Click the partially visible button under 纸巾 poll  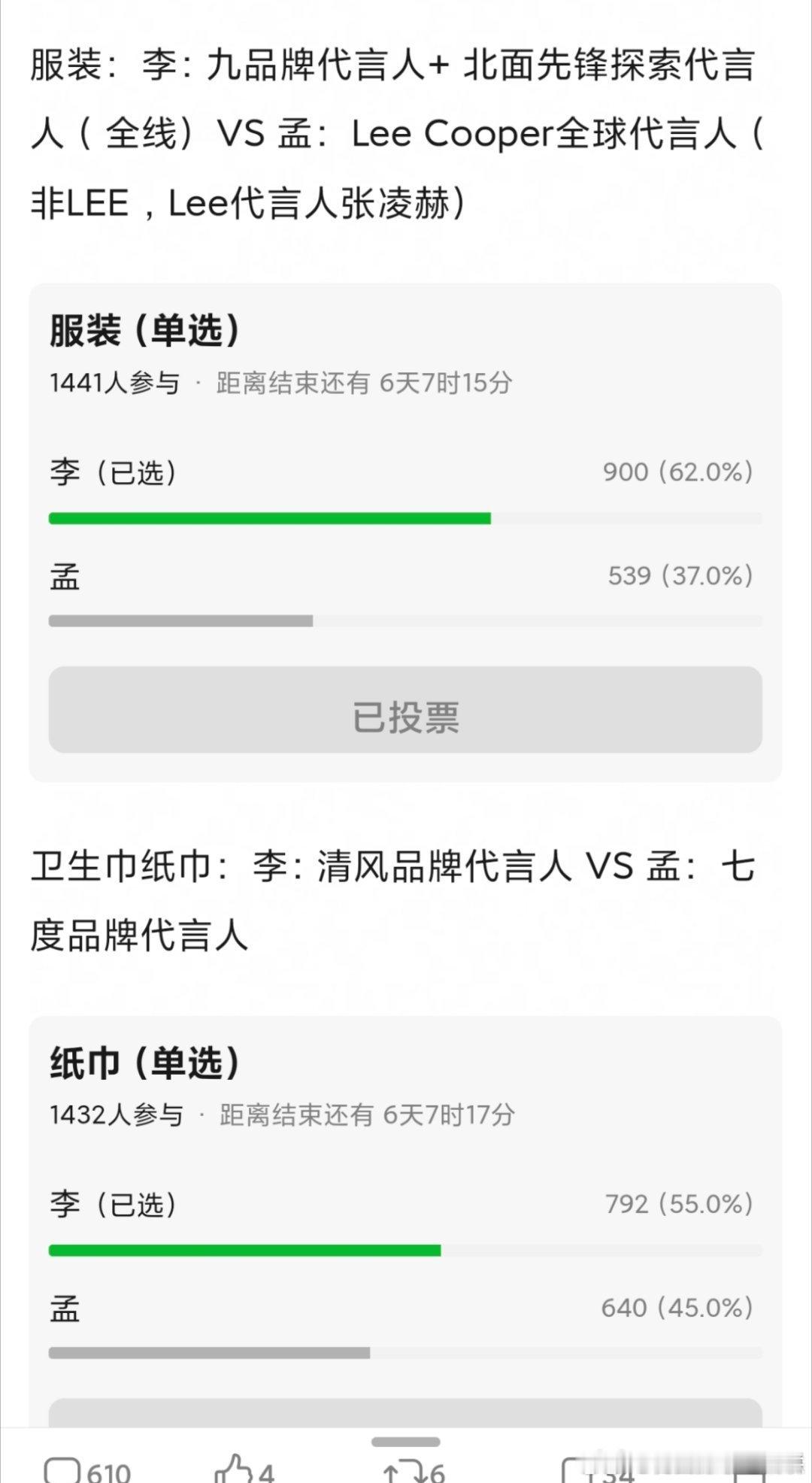click(405, 1412)
